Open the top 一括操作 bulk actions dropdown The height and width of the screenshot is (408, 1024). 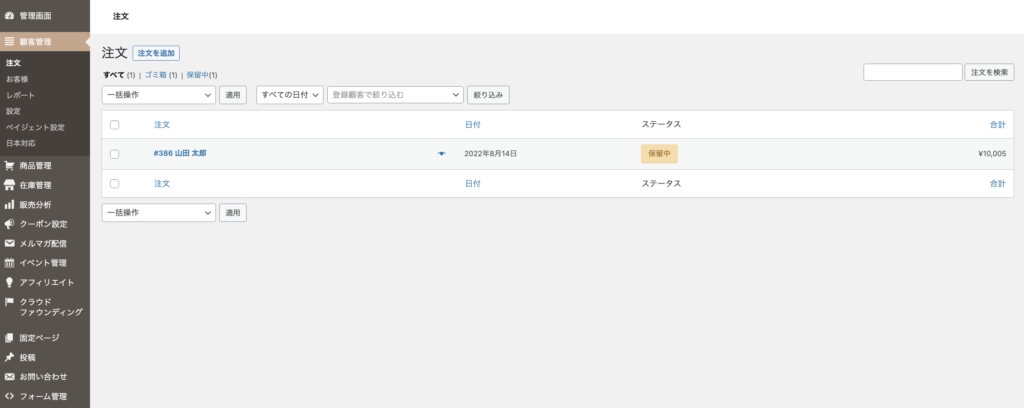[159, 95]
